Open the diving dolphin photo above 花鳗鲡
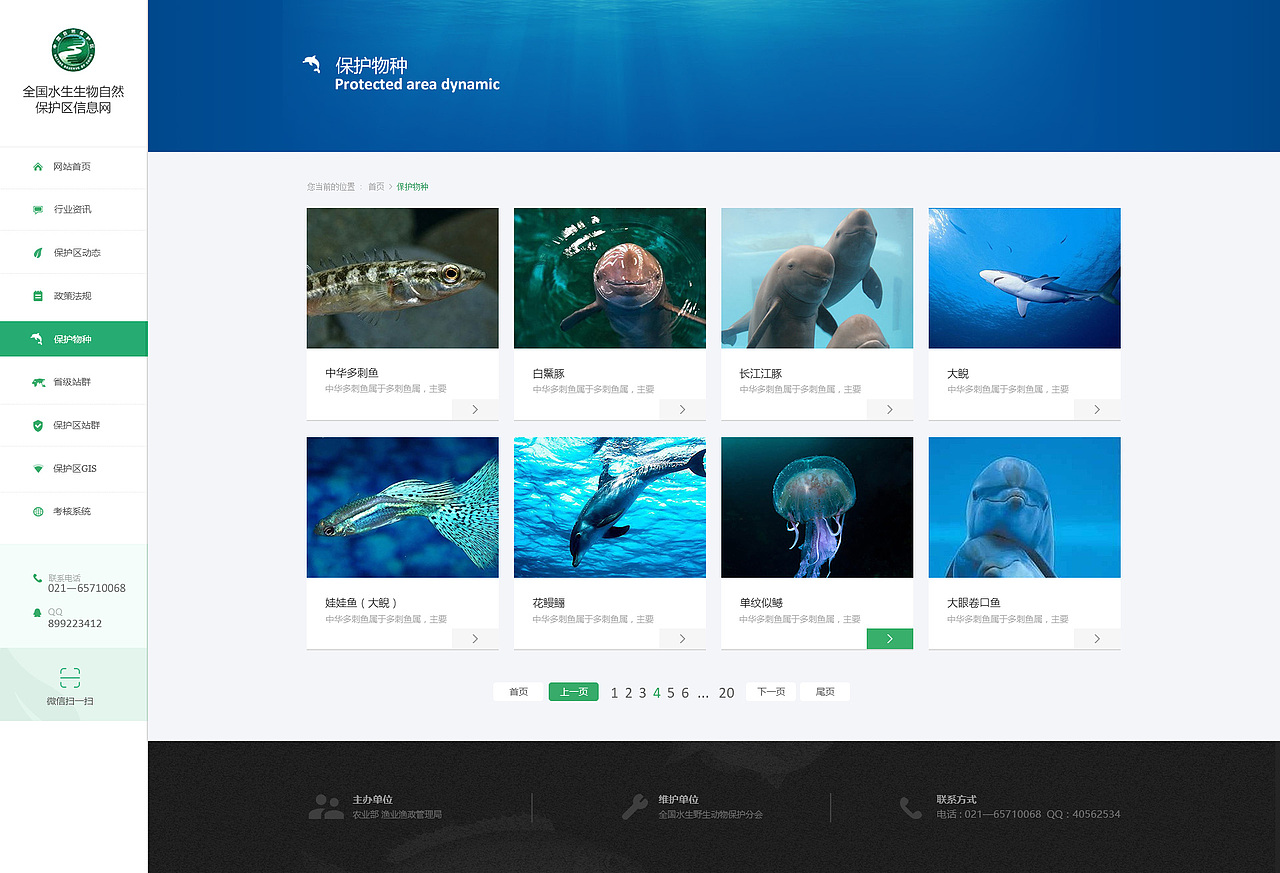 pos(610,507)
